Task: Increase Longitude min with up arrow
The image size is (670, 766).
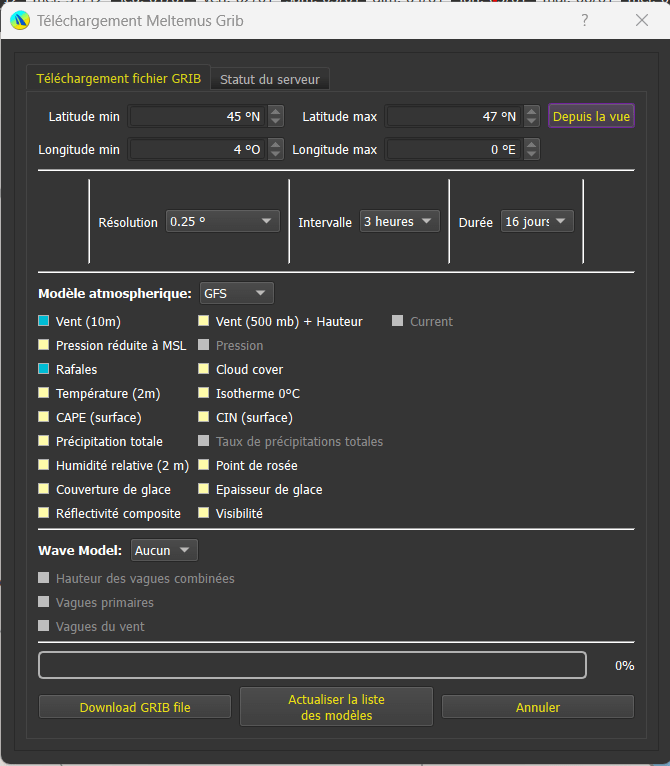Action: pos(276,144)
